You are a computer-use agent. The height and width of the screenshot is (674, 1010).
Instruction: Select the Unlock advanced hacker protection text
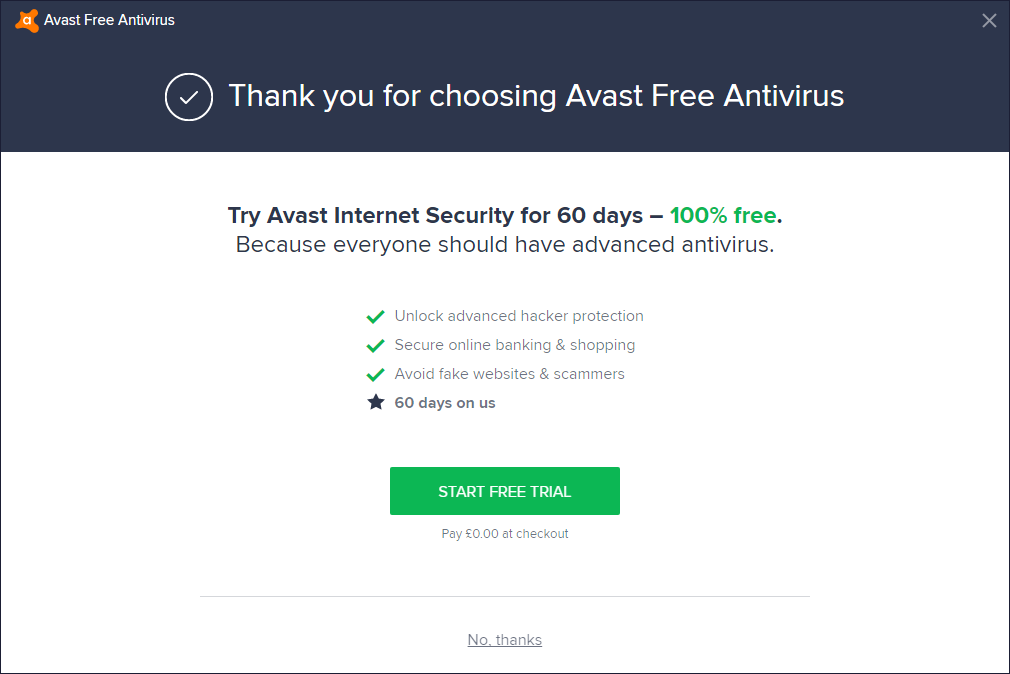(x=519, y=316)
